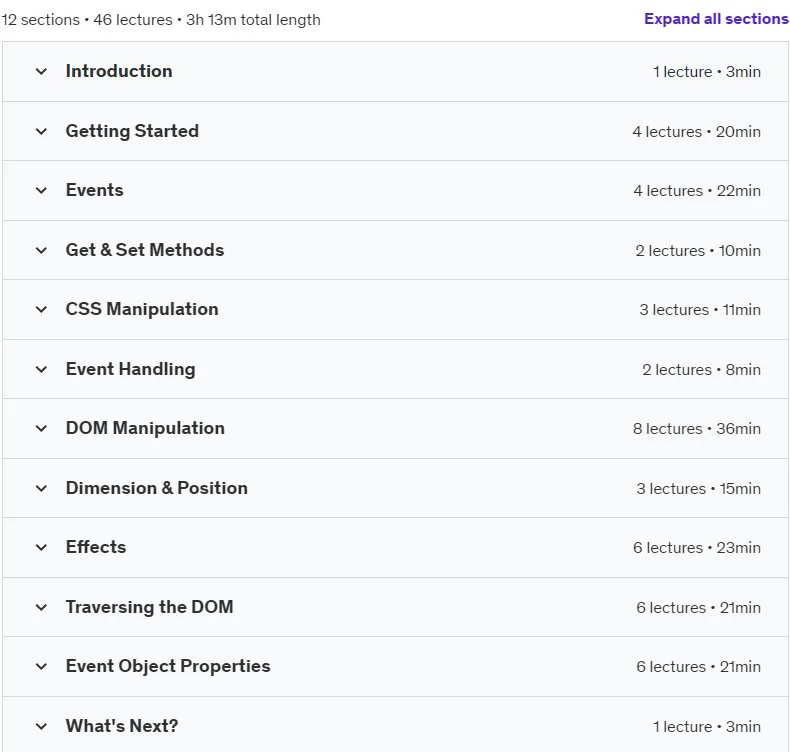The image size is (790, 752).
Task: Click the CSS Manipulation chevron icon
Action: click(x=41, y=309)
